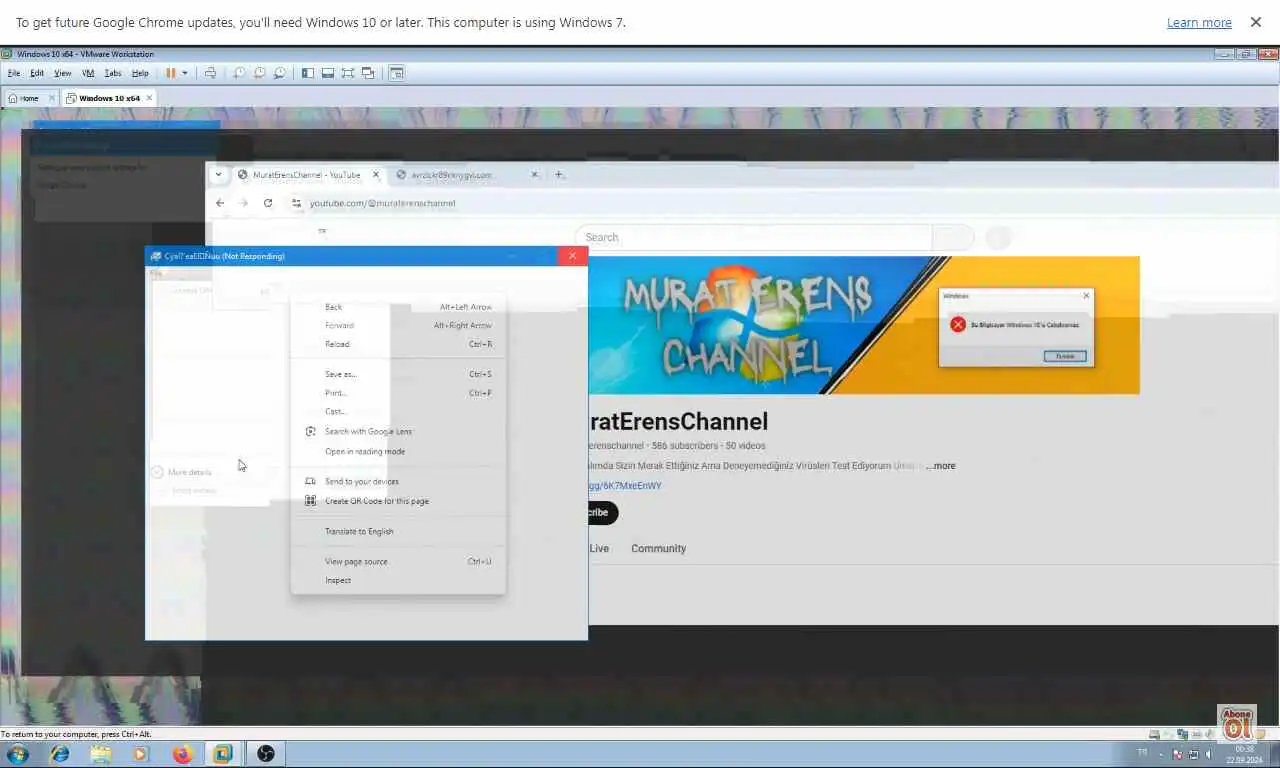Click Take Snapshot toolbar icon
The height and width of the screenshot is (768, 1280).
pyautogui.click(x=239, y=73)
